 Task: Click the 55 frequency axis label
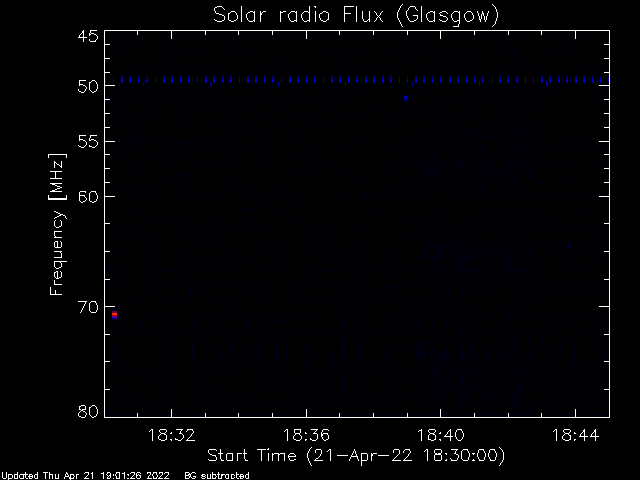click(x=88, y=142)
